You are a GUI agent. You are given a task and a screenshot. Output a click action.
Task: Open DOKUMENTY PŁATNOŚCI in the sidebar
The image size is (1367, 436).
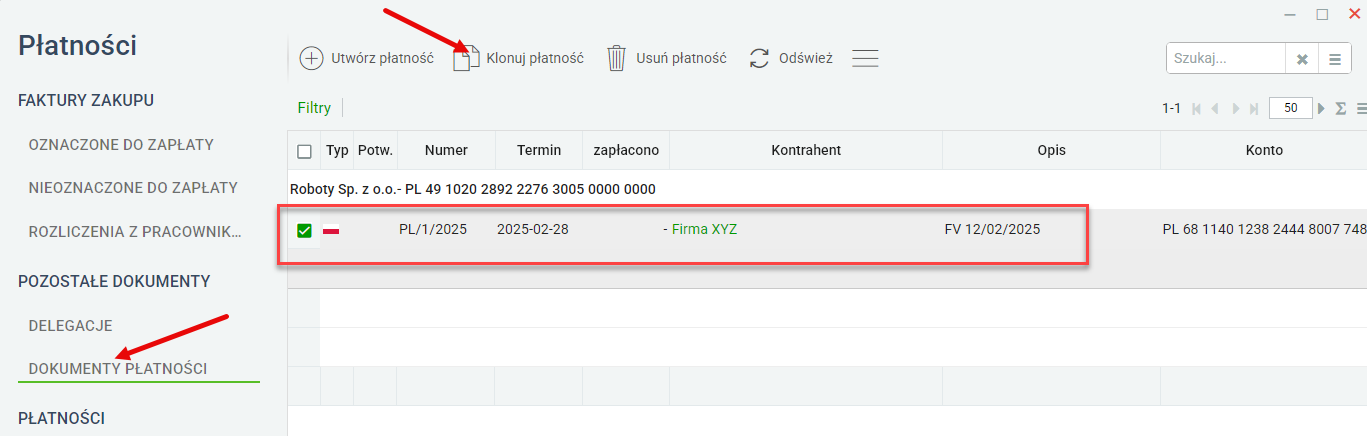(118, 369)
